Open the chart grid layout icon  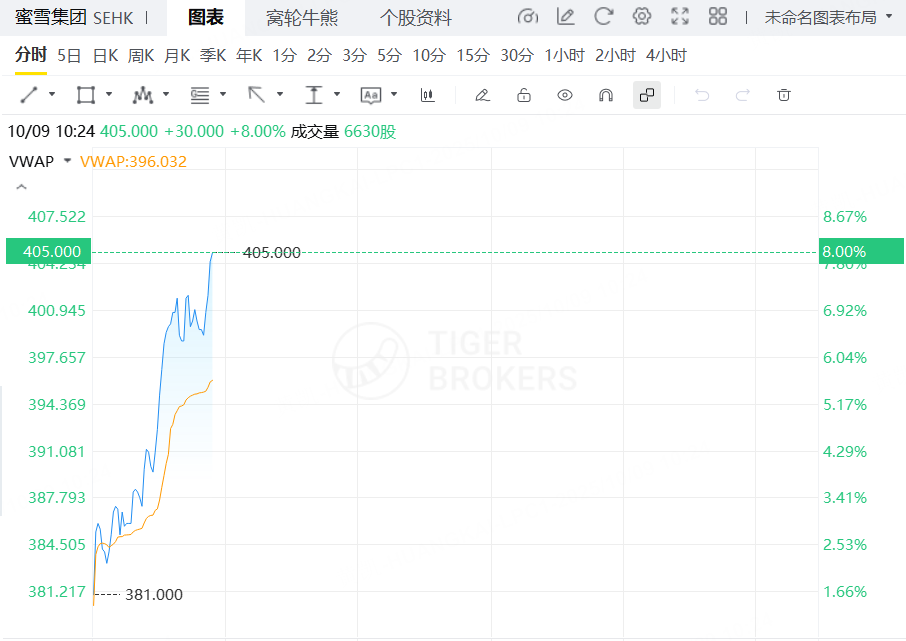click(718, 17)
